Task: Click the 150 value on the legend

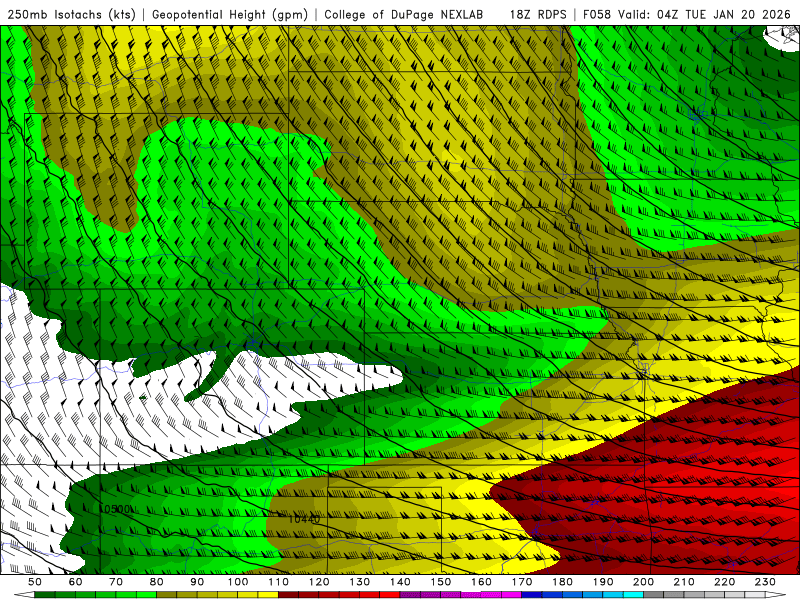Action: click(441, 582)
